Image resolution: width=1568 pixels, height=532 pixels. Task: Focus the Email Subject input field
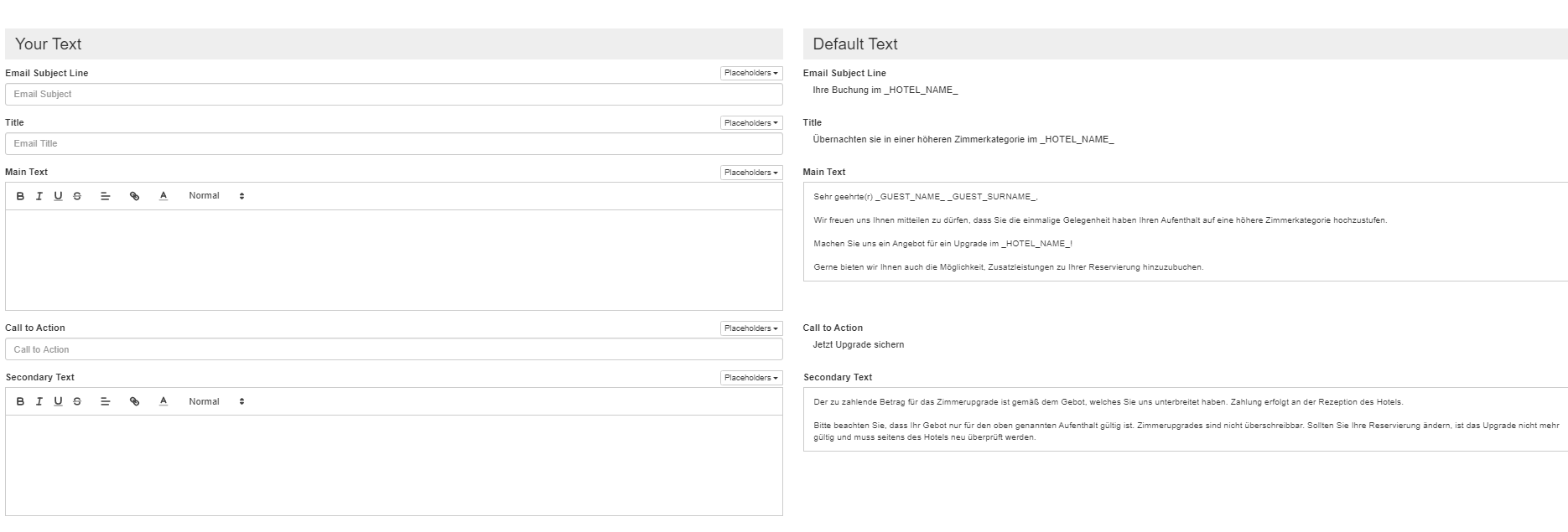[x=394, y=95]
